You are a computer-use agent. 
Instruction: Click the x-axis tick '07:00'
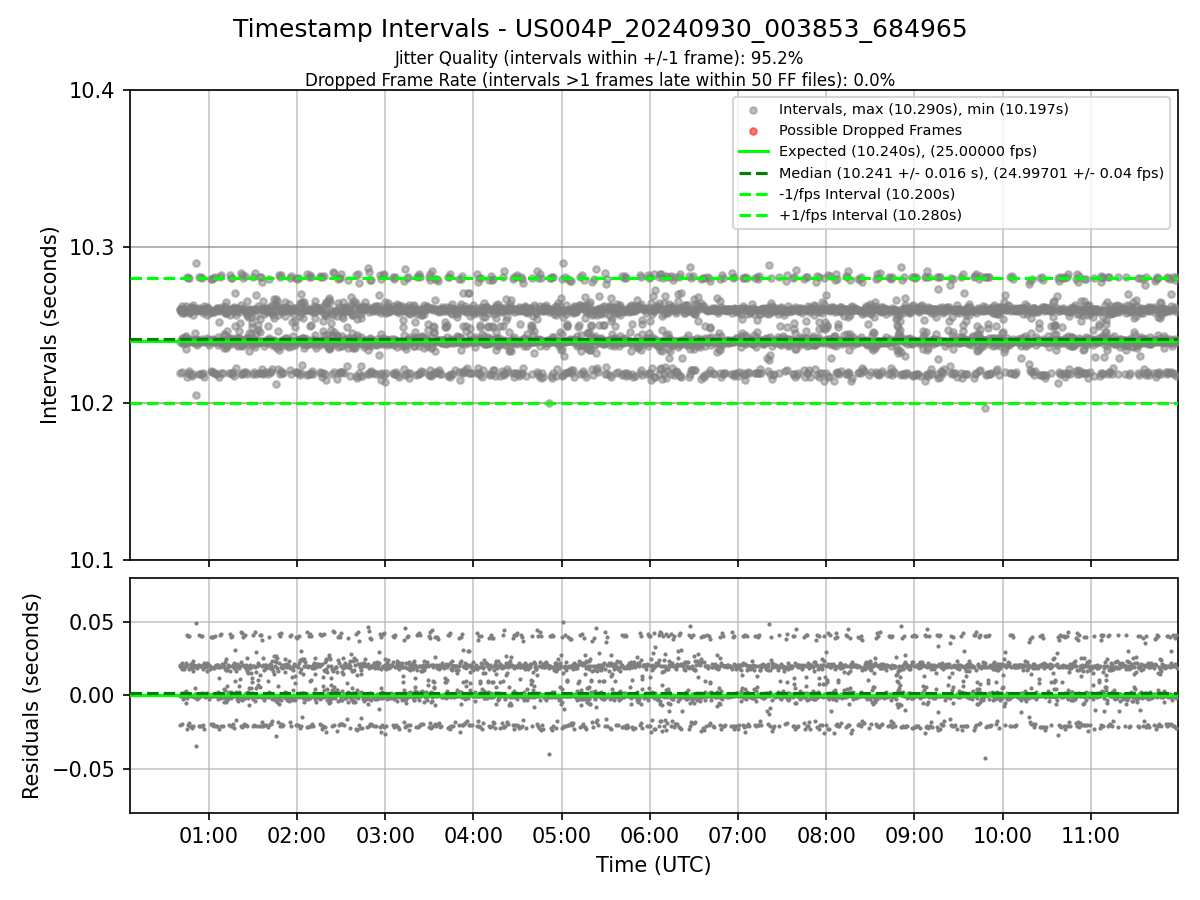[737, 835]
